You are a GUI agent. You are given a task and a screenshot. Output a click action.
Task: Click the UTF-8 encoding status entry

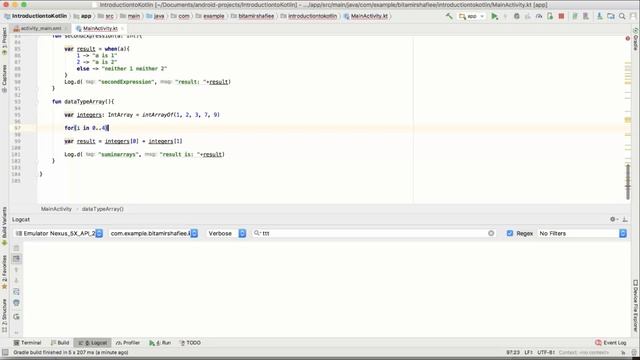(x=546, y=353)
